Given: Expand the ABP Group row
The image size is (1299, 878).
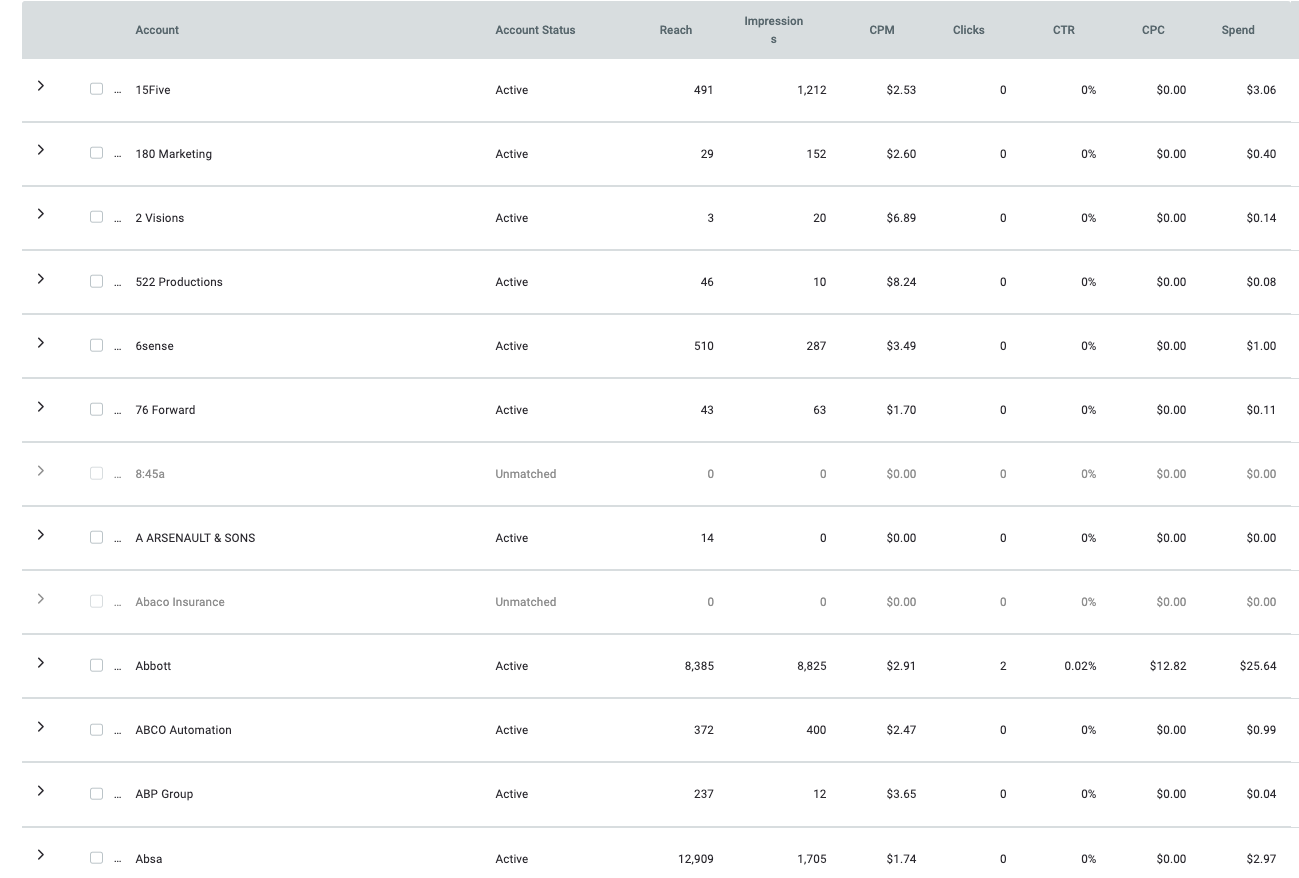Looking at the screenshot, I should click(x=41, y=791).
